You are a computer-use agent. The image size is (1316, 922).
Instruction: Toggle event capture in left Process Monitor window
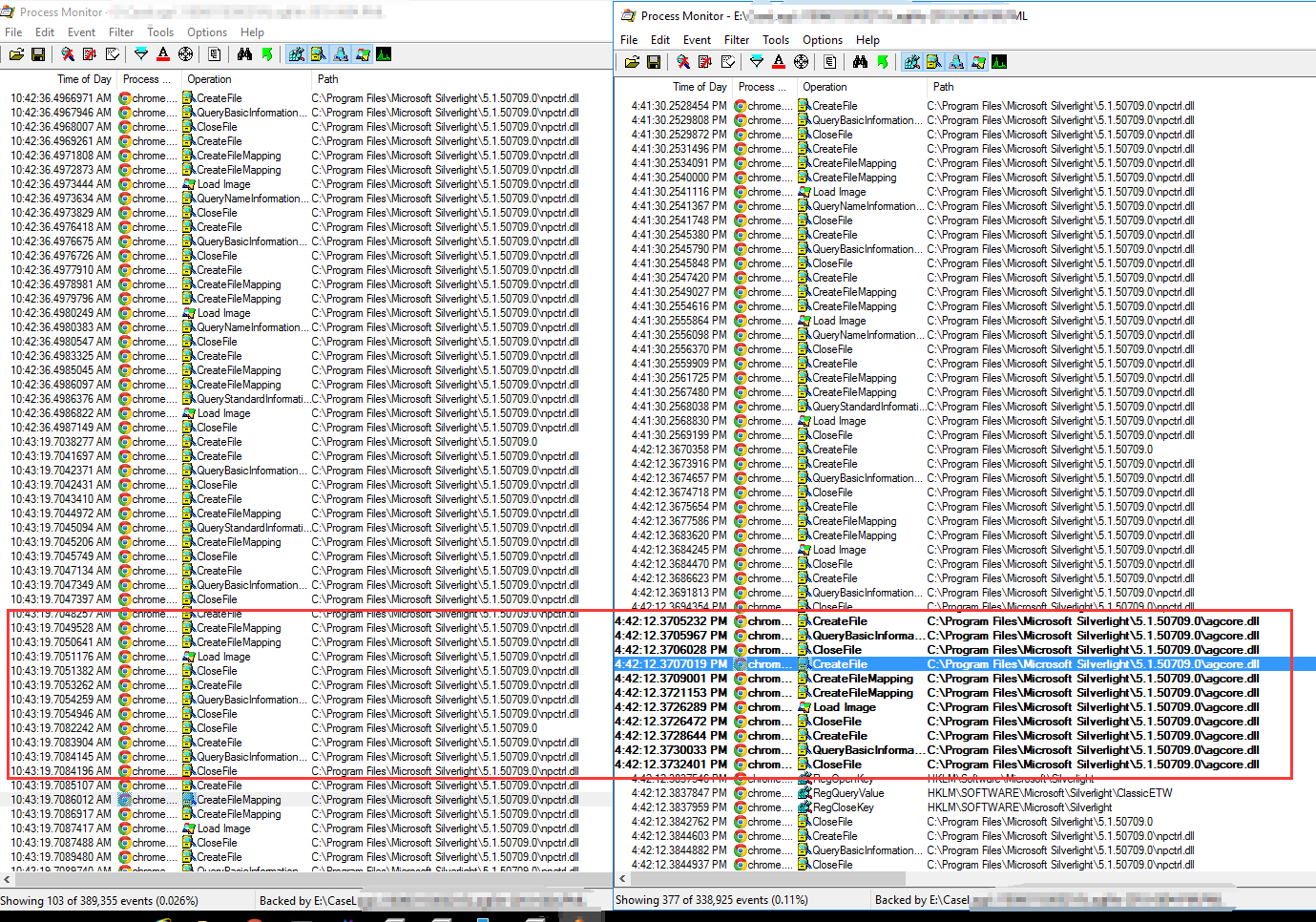tap(68, 54)
